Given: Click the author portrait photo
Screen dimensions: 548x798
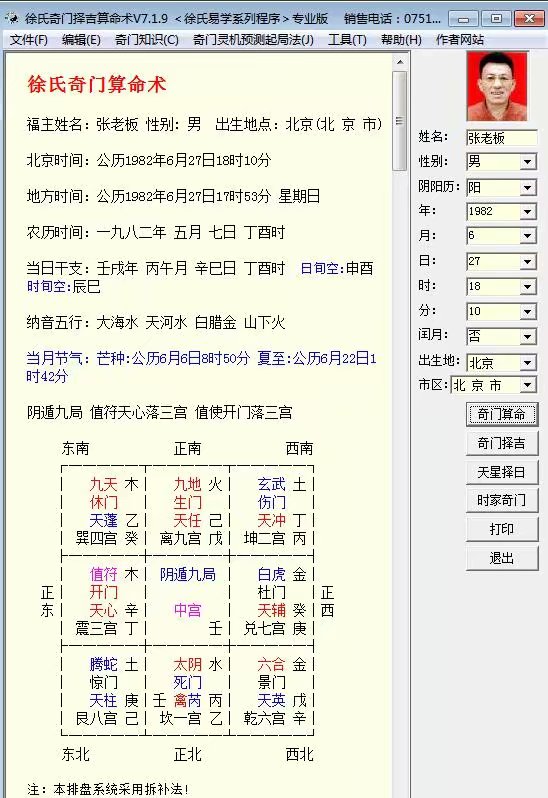Looking at the screenshot, I should pos(497,86).
